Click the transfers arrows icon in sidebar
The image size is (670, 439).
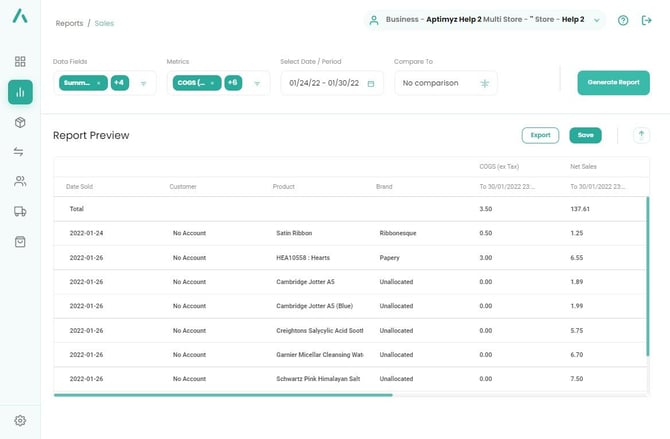pyautogui.click(x=20, y=152)
